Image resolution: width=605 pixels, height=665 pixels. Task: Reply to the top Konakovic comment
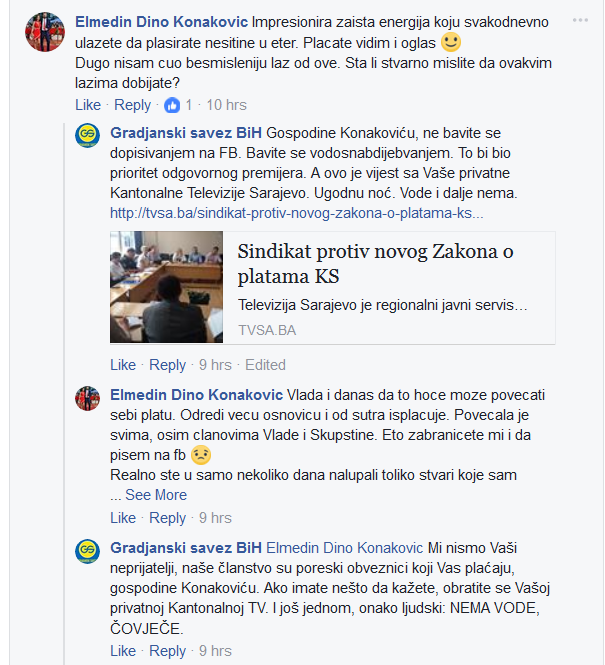(x=132, y=105)
